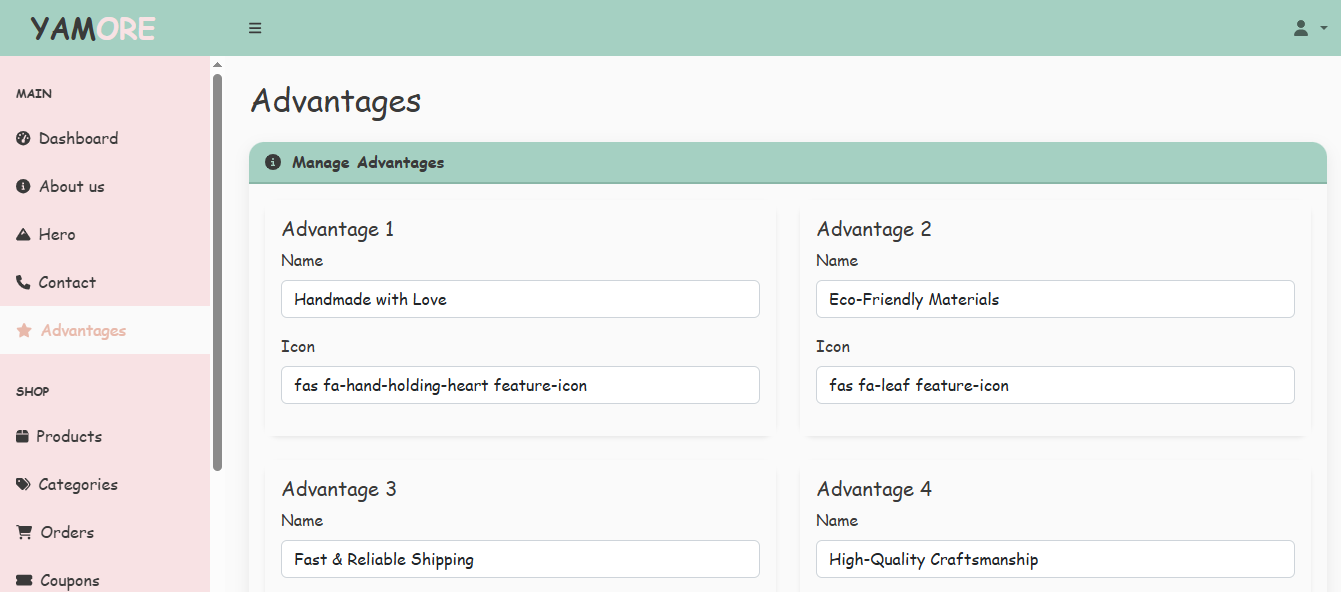Click the Contact phone icon
The height and width of the screenshot is (592, 1341).
coord(23,283)
